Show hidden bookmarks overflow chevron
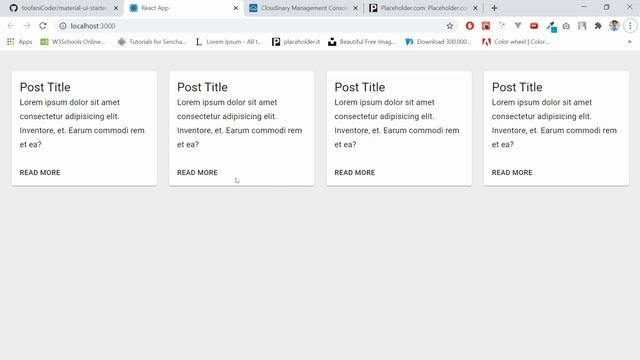The image size is (640, 360). coord(629,42)
